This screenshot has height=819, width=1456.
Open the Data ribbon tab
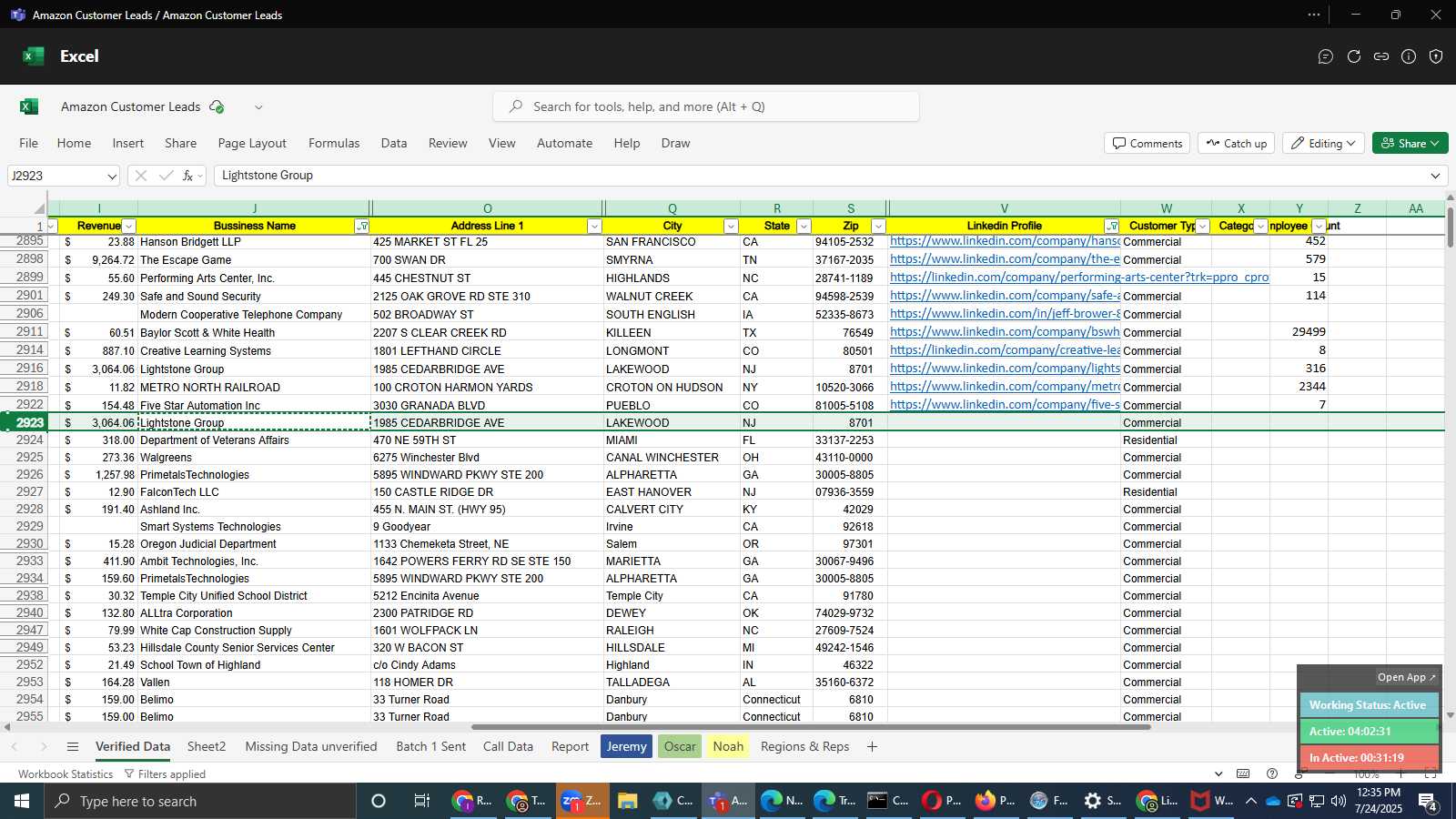point(394,143)
